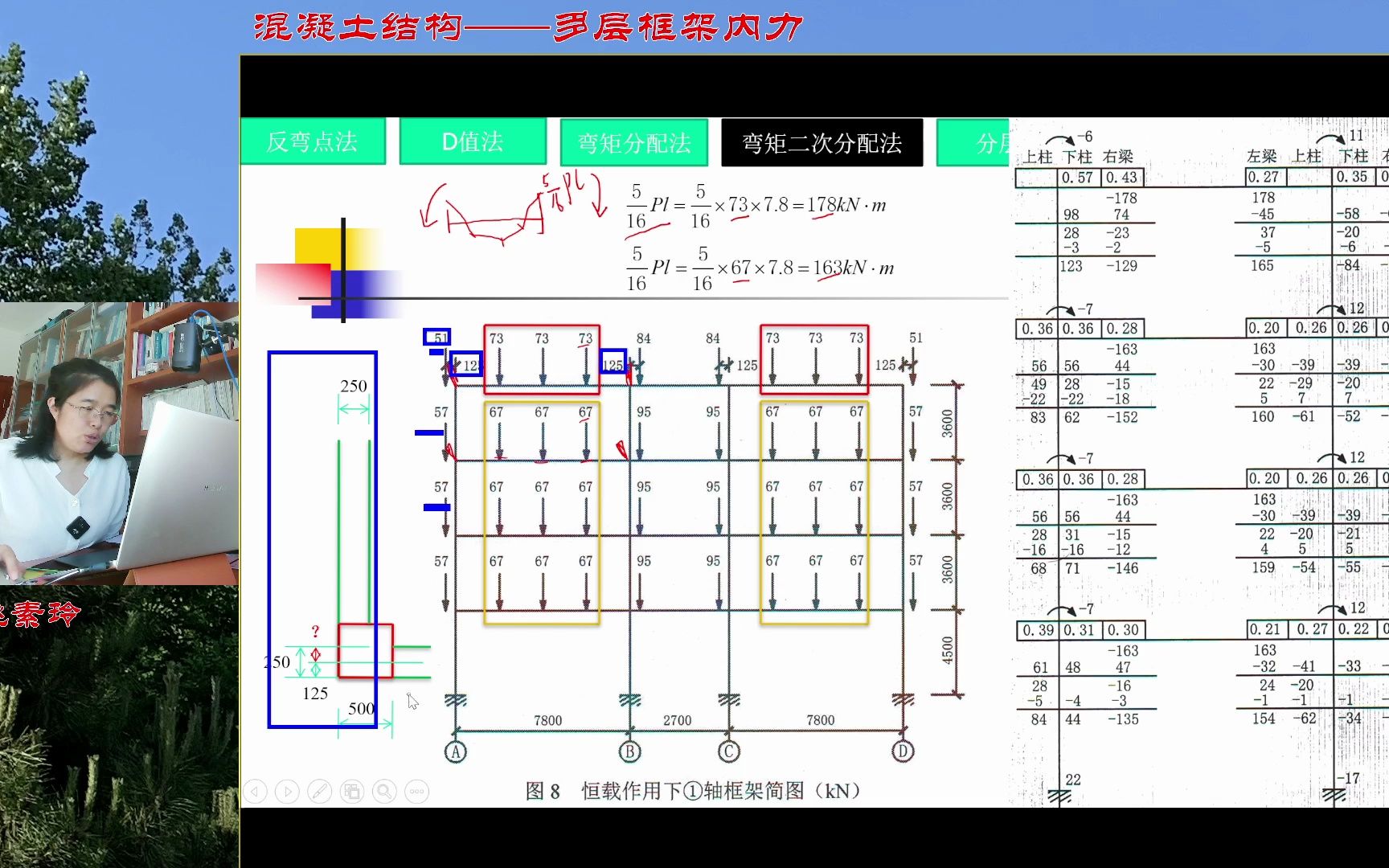The height and width of the screenshot is (868, 1389).
Task: Click axis label B below frame
Action: click(629, 751)
